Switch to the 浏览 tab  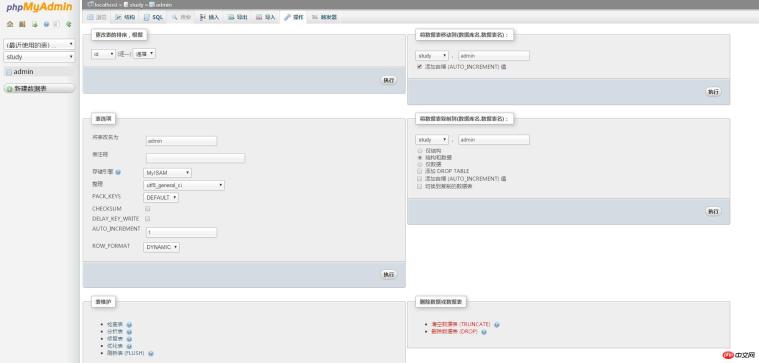[x=97, y=17]
